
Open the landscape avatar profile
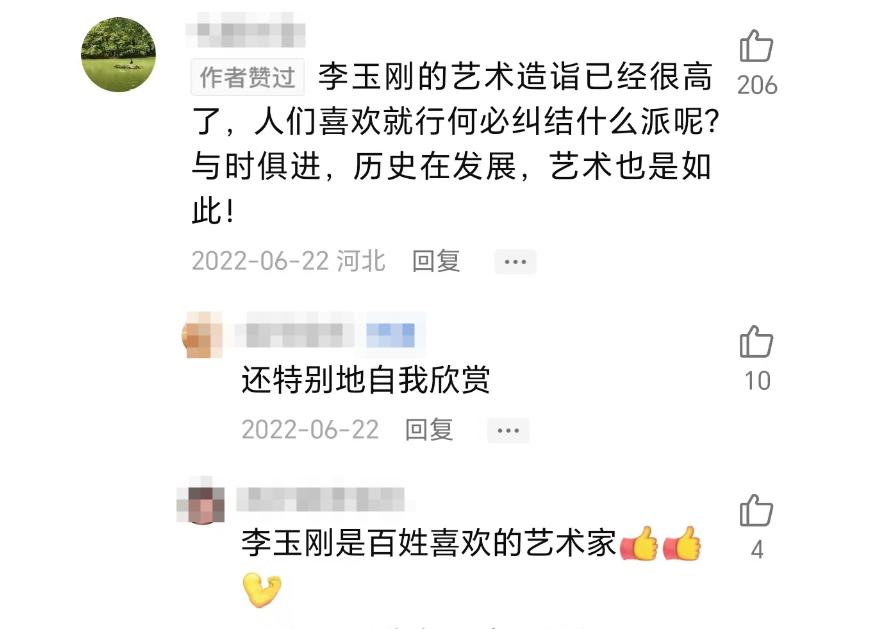point(118,54)
